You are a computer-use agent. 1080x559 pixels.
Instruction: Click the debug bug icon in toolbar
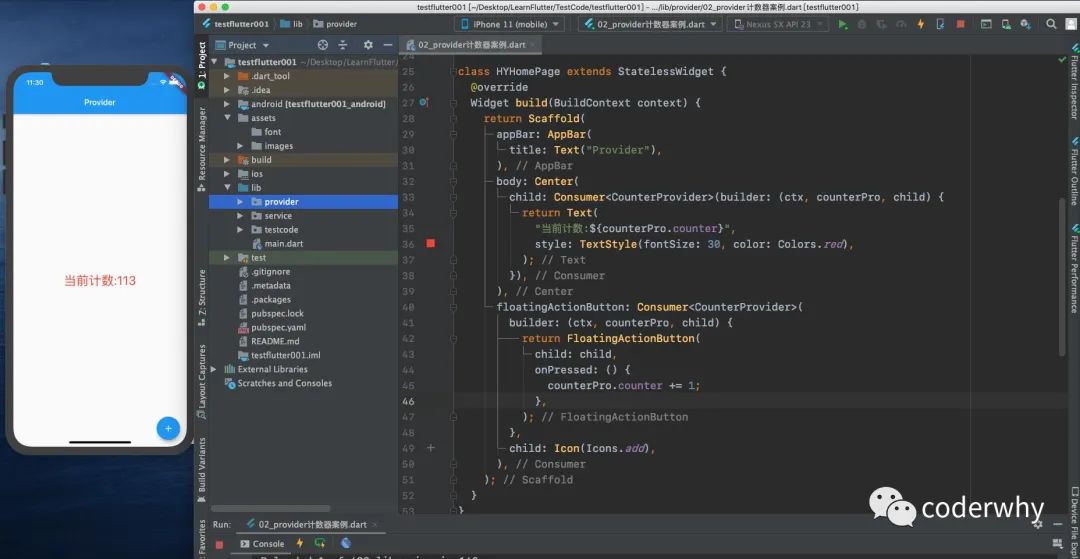pos(862,24)
